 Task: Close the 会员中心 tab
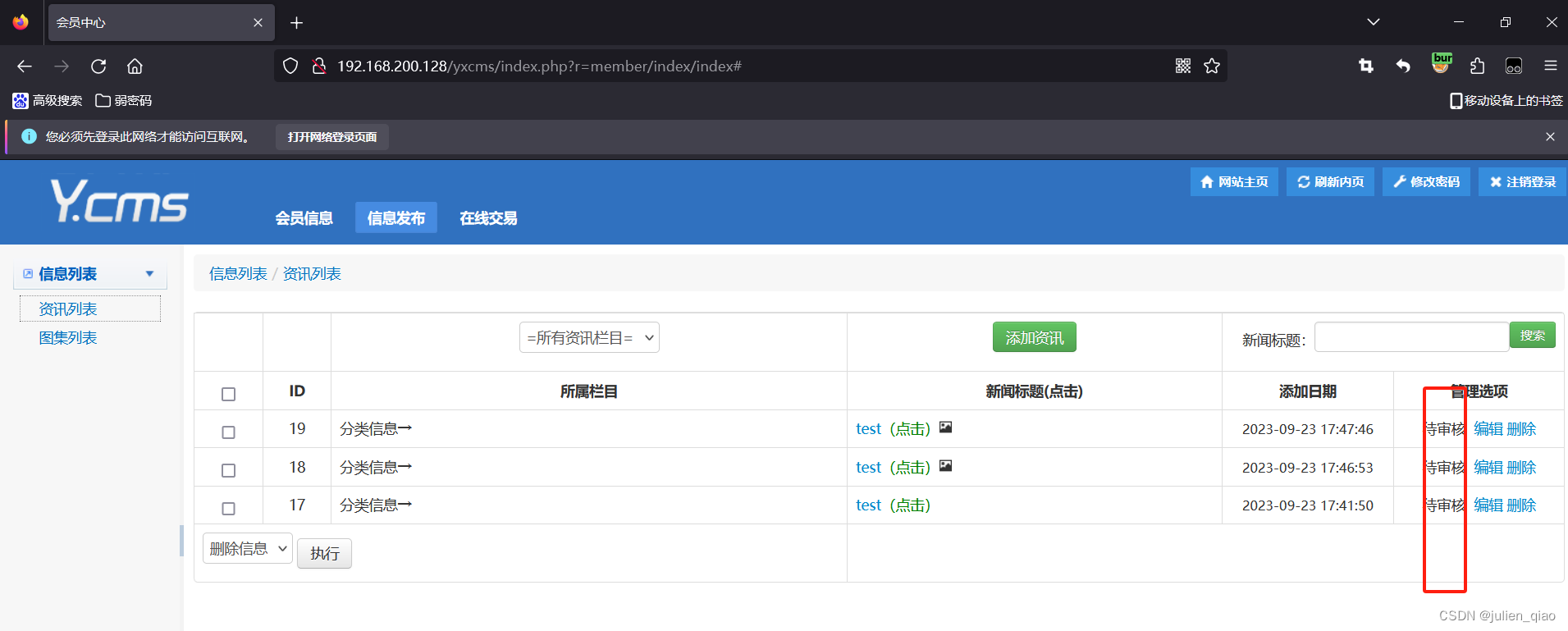[x=258, y=23]
